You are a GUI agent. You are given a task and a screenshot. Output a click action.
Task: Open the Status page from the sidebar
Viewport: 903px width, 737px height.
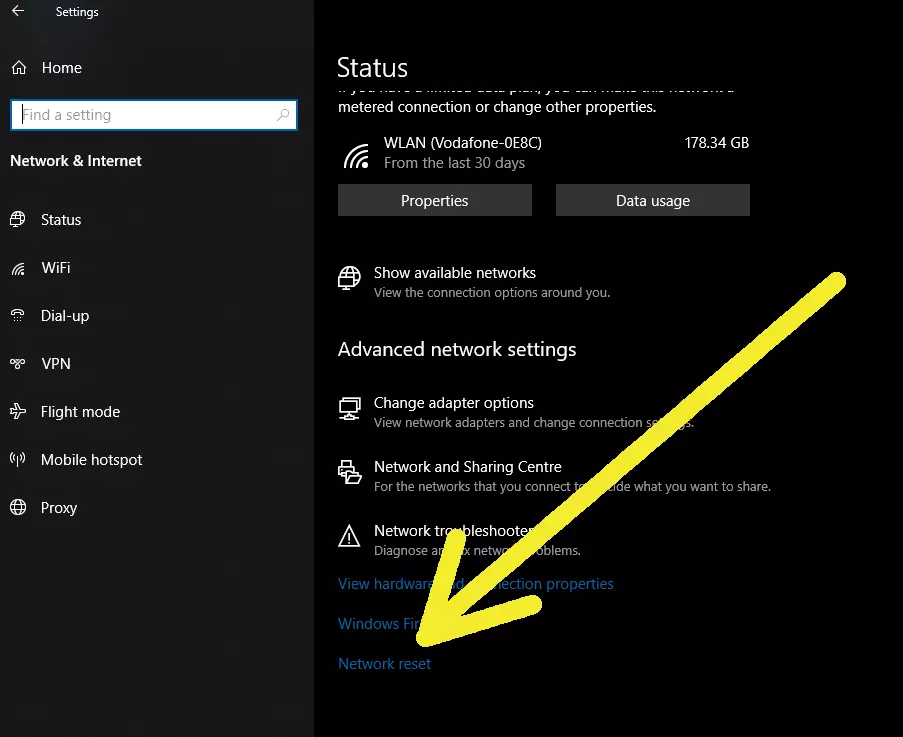(60, 220)
